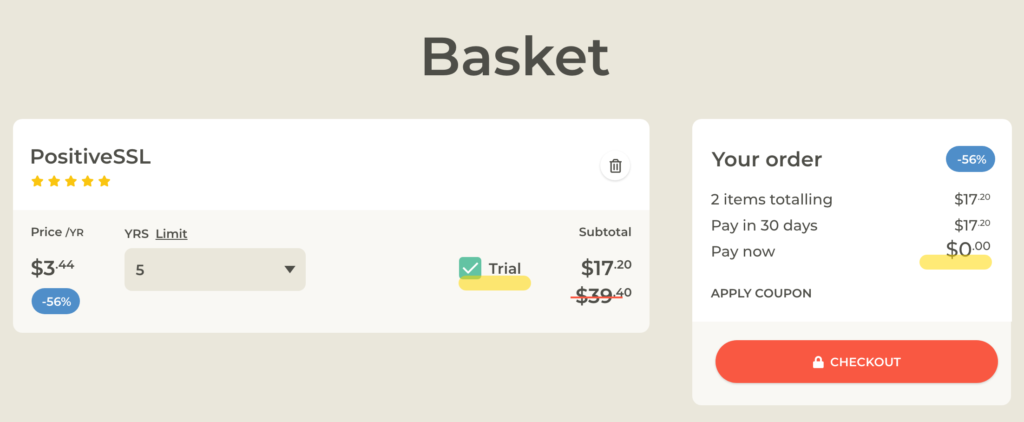Click the lock icon on Checkout button

tap(818, 362)
